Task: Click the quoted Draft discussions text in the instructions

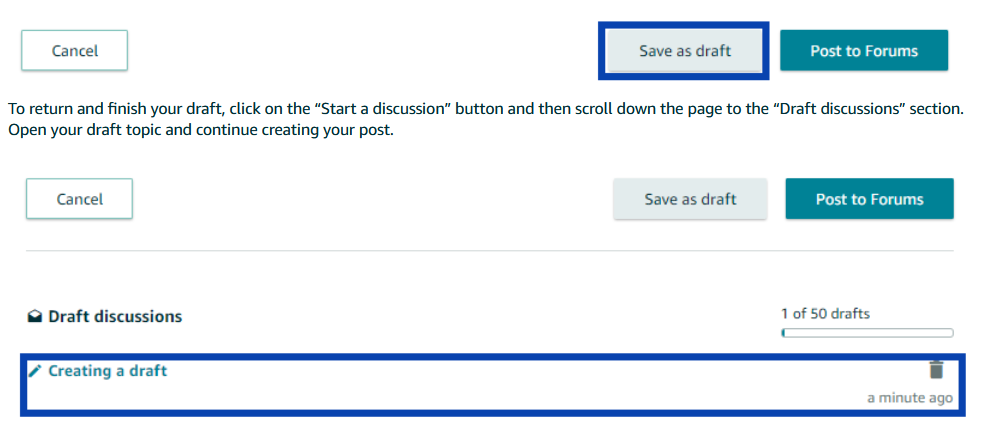Action: pyautogui.click(x=850, y=108)
